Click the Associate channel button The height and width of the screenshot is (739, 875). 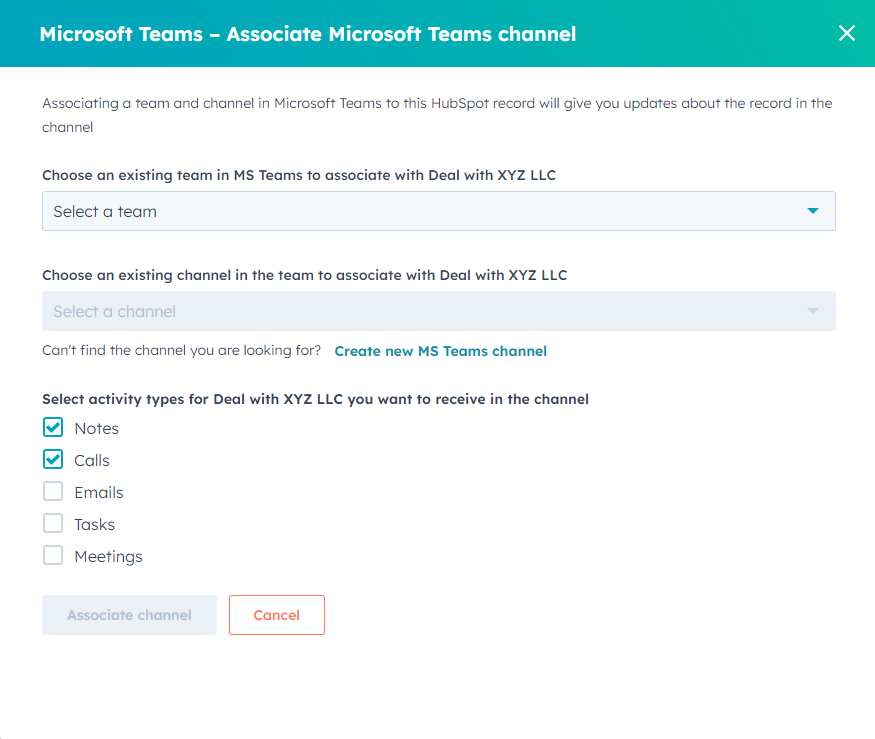[129, 615]
